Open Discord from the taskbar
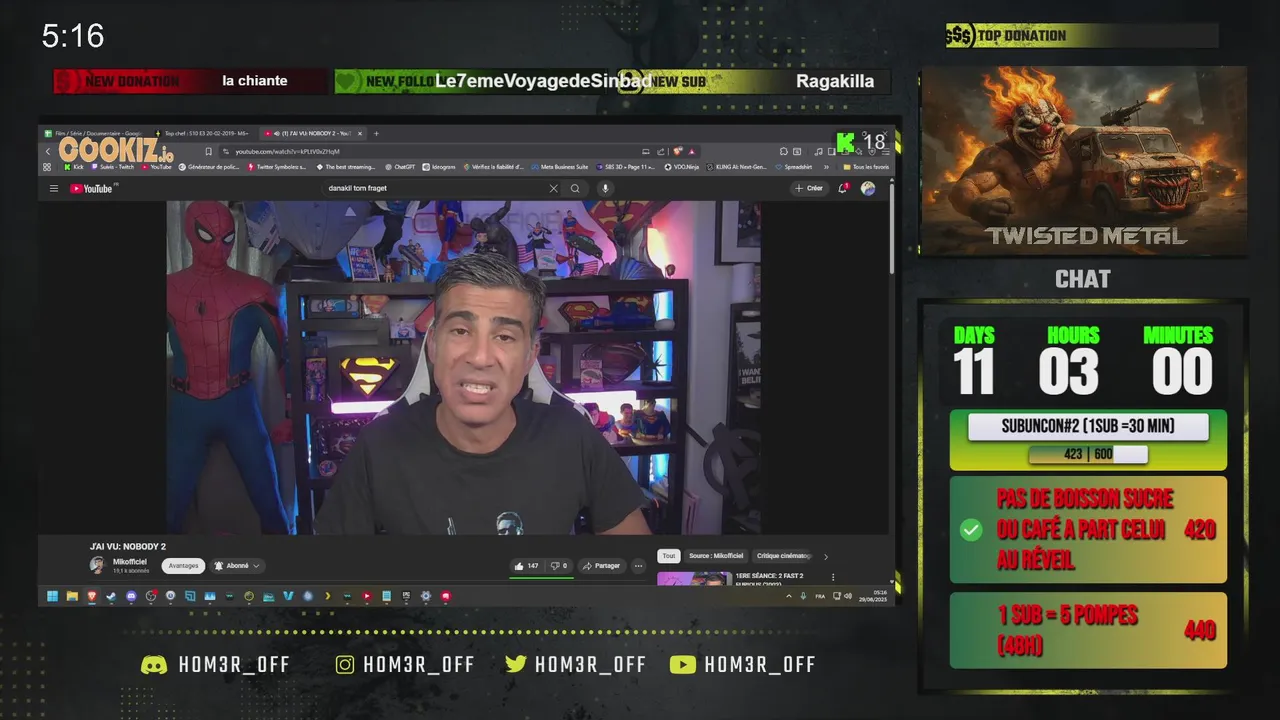The width and height of the screenshot is (1280, 720). tap(131, 596)
